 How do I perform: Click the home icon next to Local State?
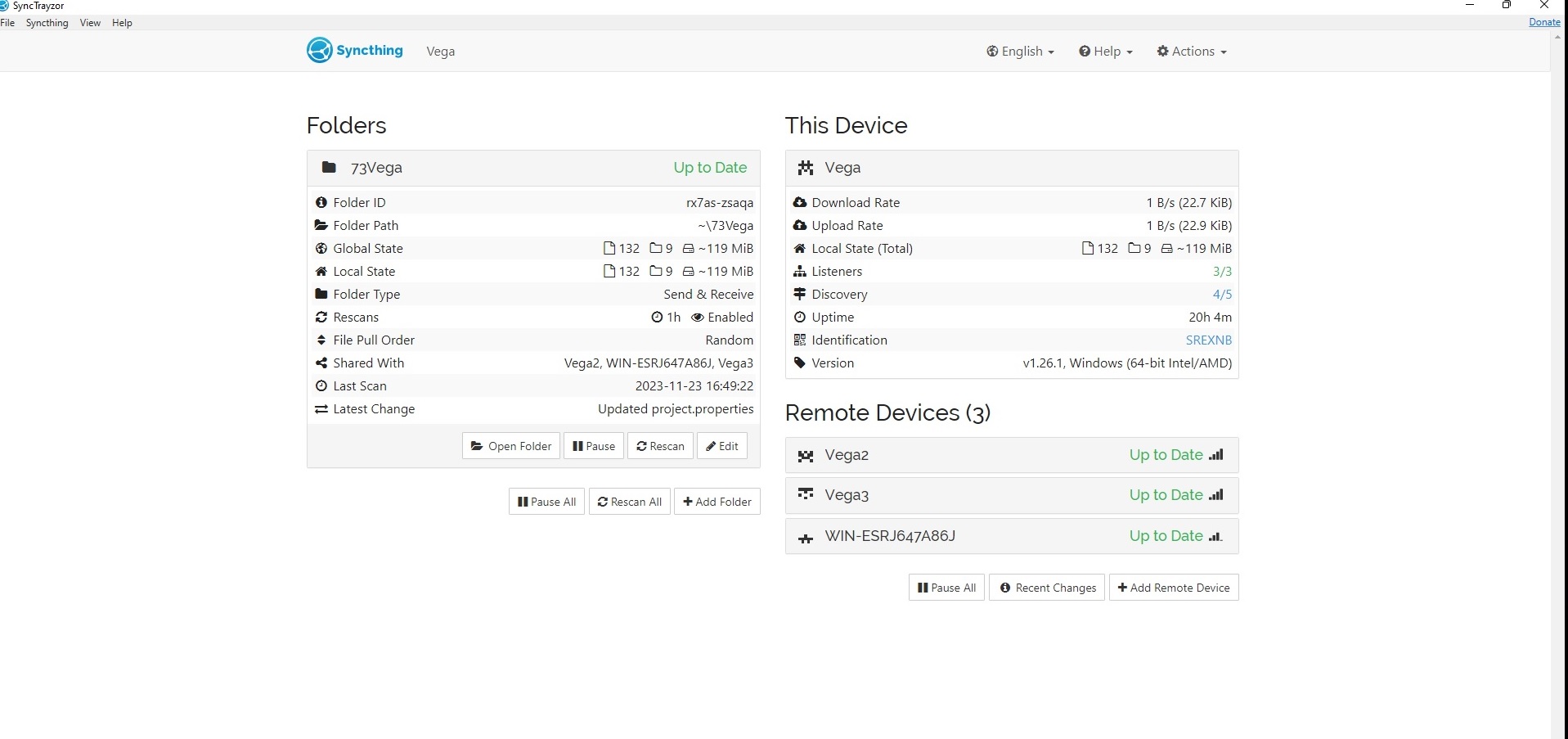pos(321,271)
